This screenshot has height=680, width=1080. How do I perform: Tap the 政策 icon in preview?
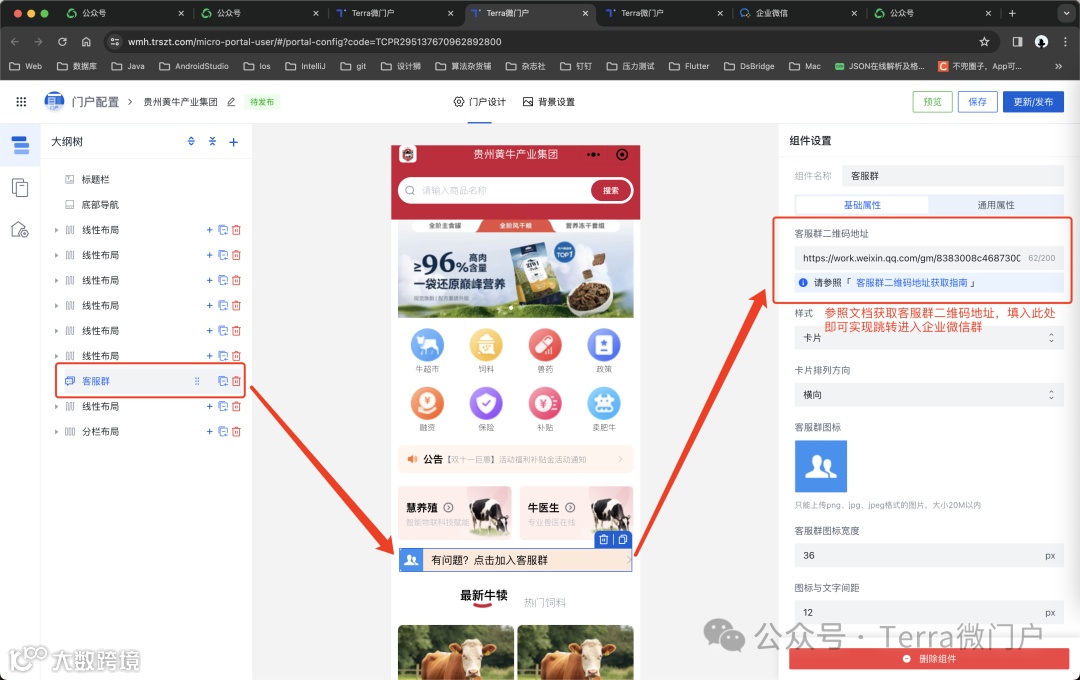click(x=604, y=345)
